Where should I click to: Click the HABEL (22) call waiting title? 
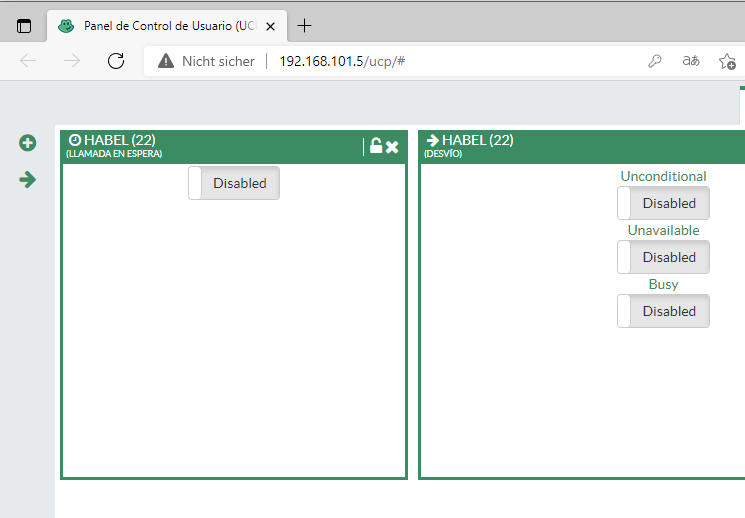pyautogui.click(x=120, y=140)
